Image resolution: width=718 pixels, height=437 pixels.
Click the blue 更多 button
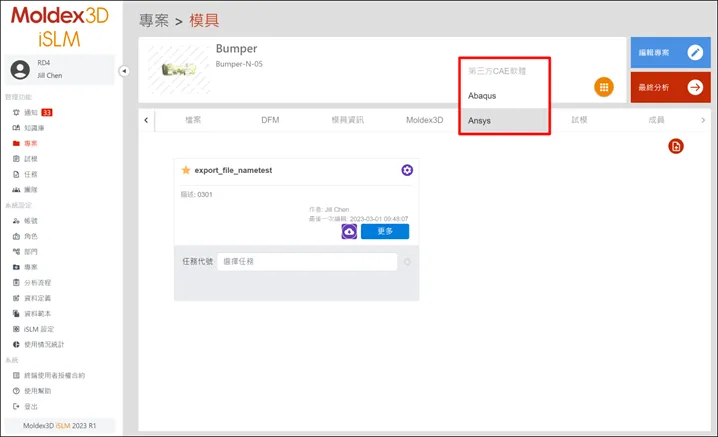pos(385,231)
